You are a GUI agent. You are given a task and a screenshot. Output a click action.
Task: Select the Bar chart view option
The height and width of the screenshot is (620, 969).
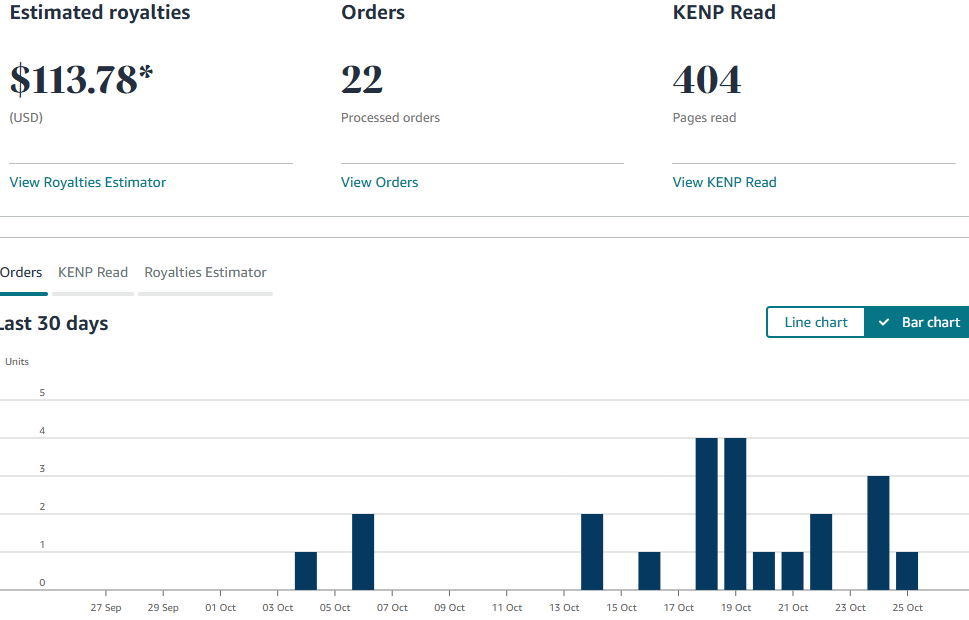(x=917, y=322)
